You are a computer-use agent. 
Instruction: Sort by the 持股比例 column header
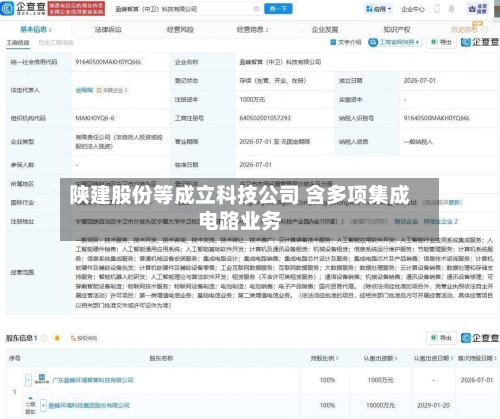coord(324,358)
